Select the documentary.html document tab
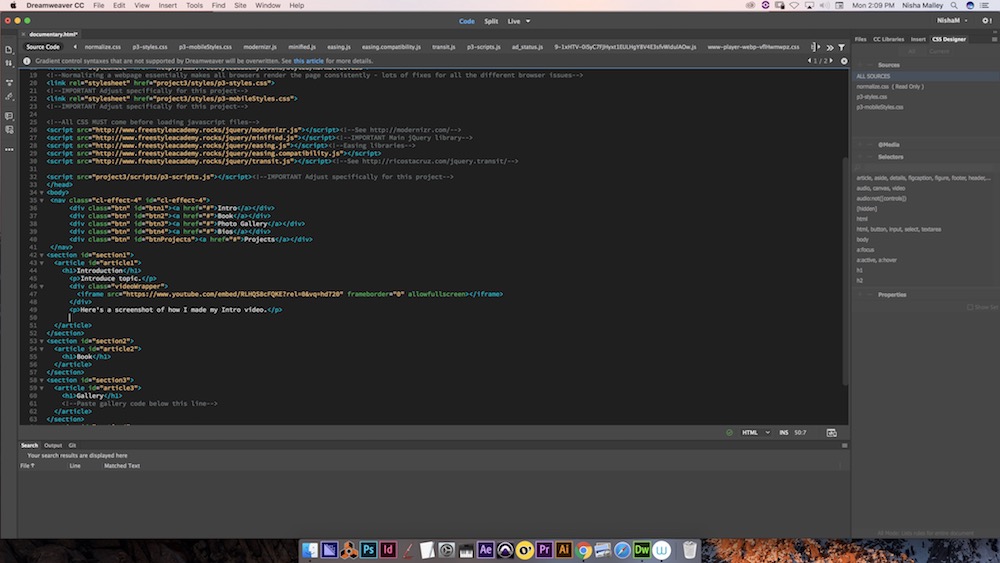1000x563 pixels. [x=53, y=34]
